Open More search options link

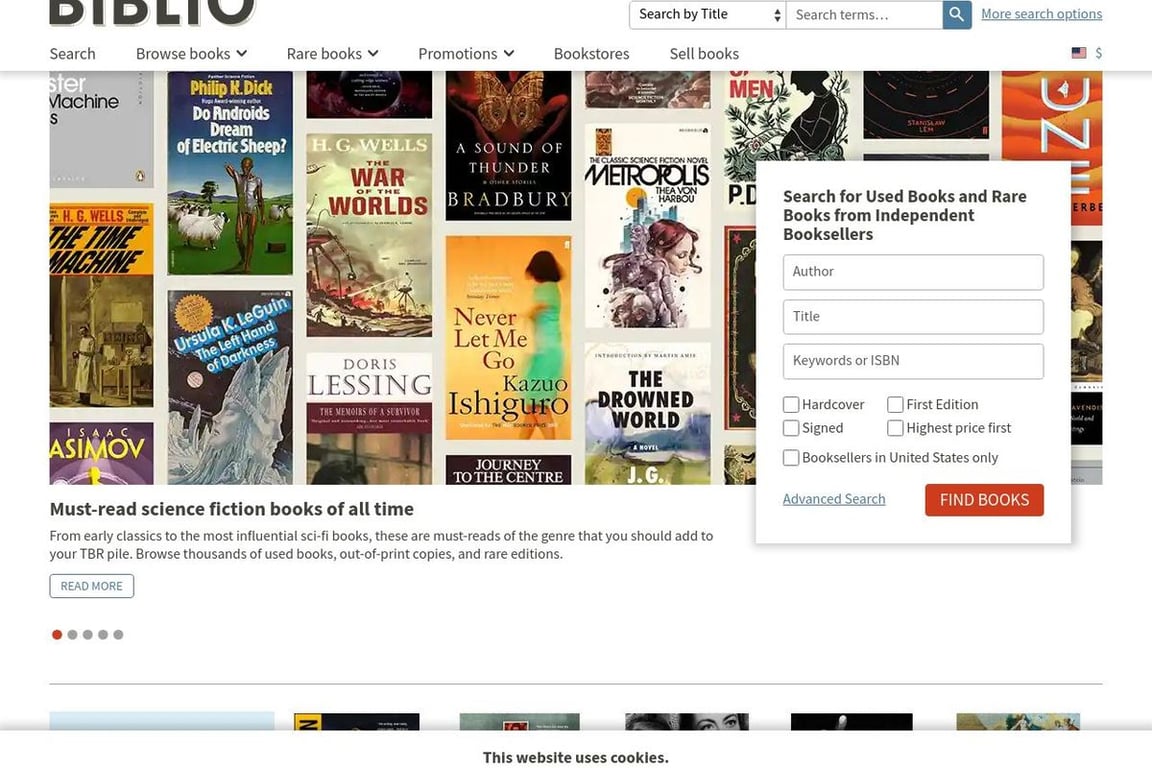(x=1041, y=14)
